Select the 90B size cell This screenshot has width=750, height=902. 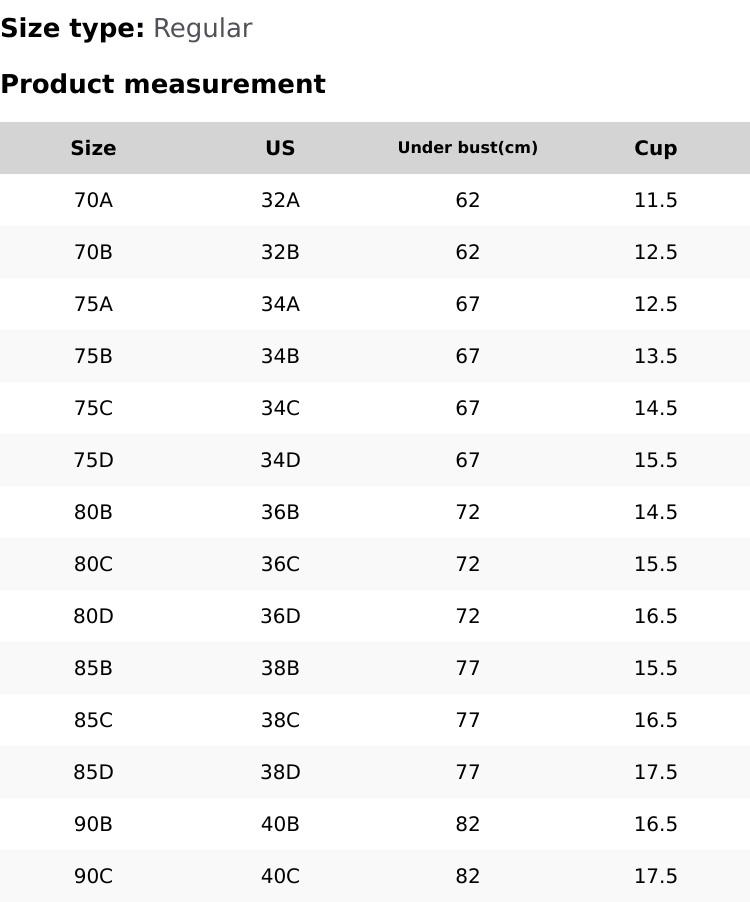(93, 824)
